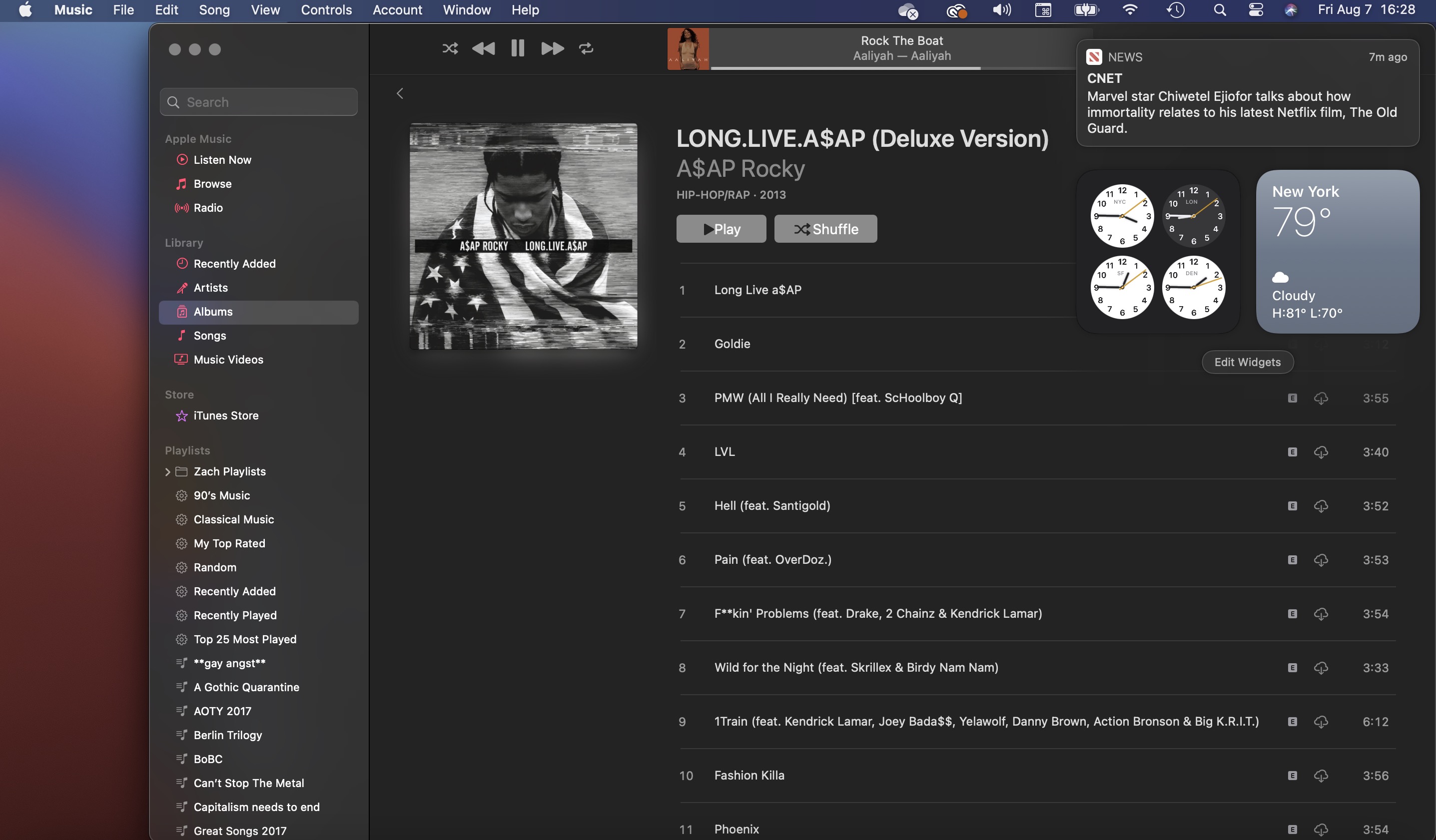Expand the Zach Playlists folder
The height and width of the screenshot is (840, 1436).
click(167, 471)
